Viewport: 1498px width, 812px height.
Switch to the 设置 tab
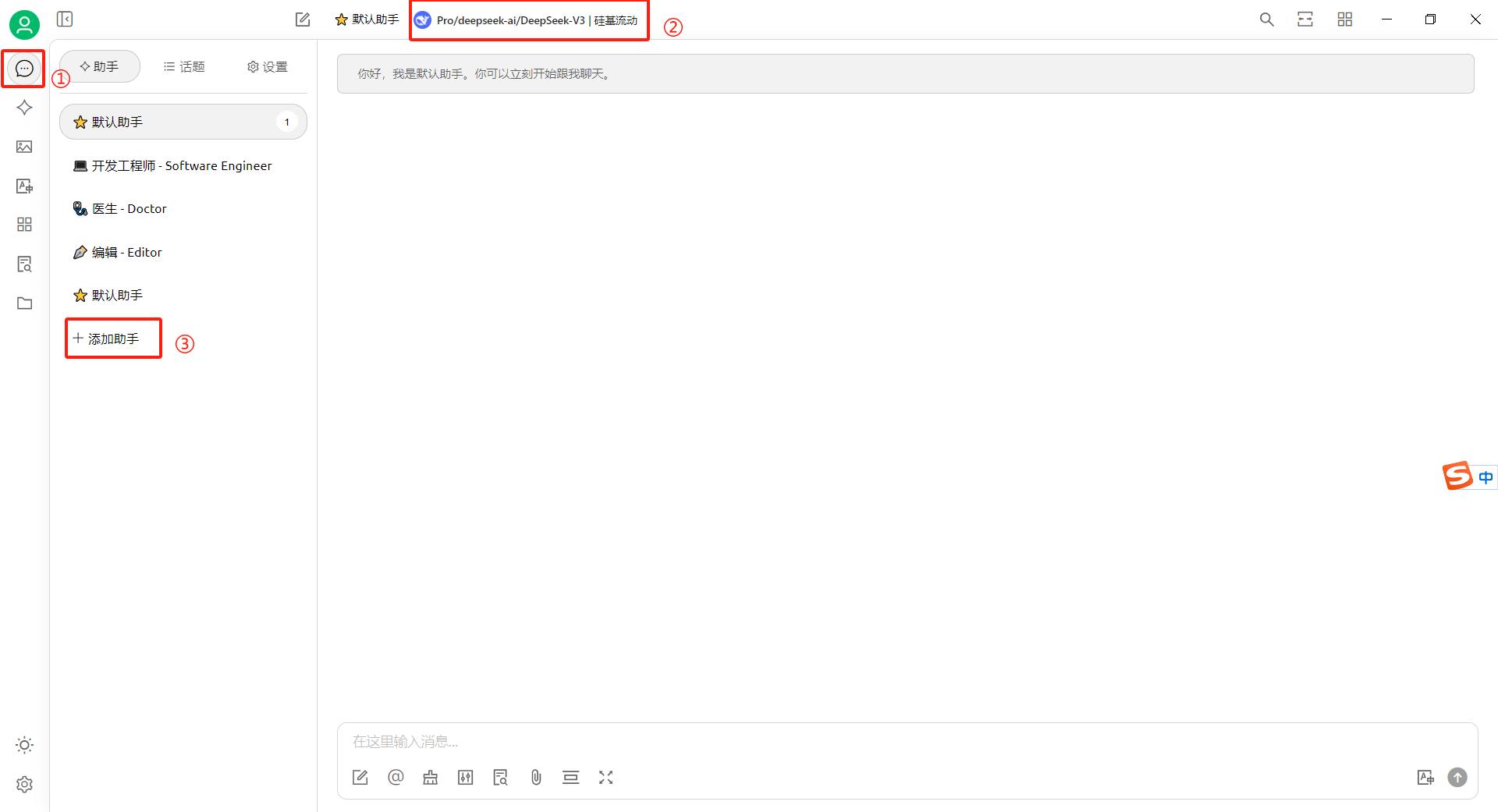[268, 66]
